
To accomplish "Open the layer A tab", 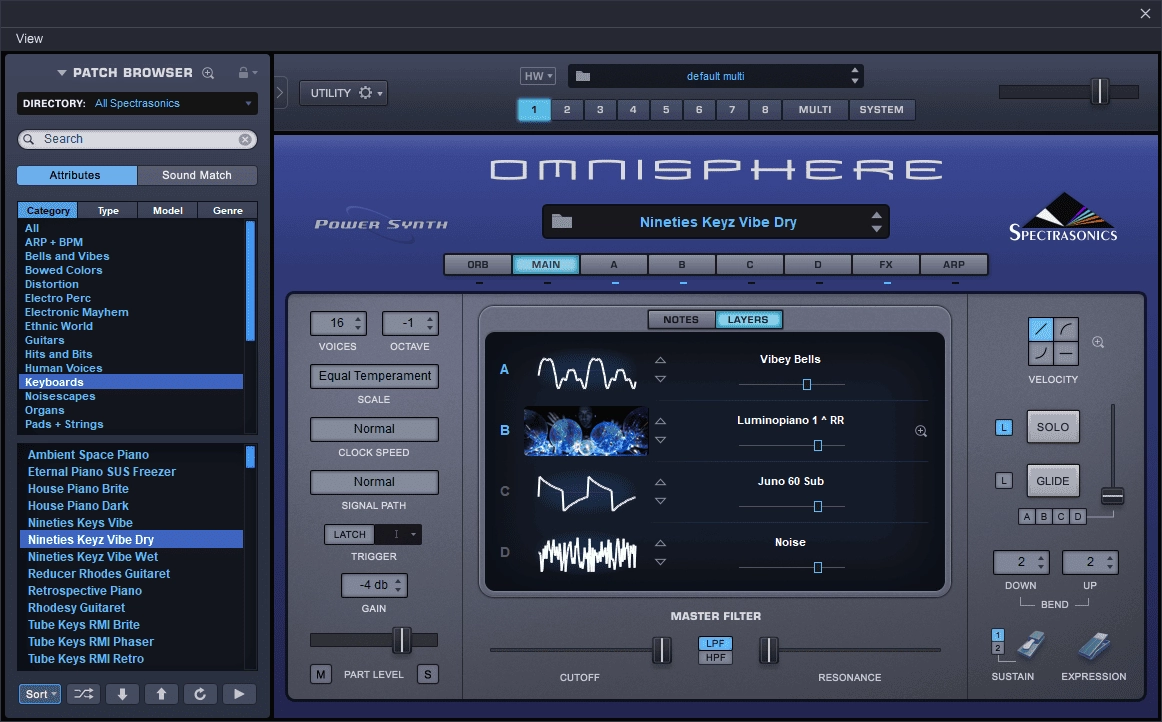I will point(614,265).
